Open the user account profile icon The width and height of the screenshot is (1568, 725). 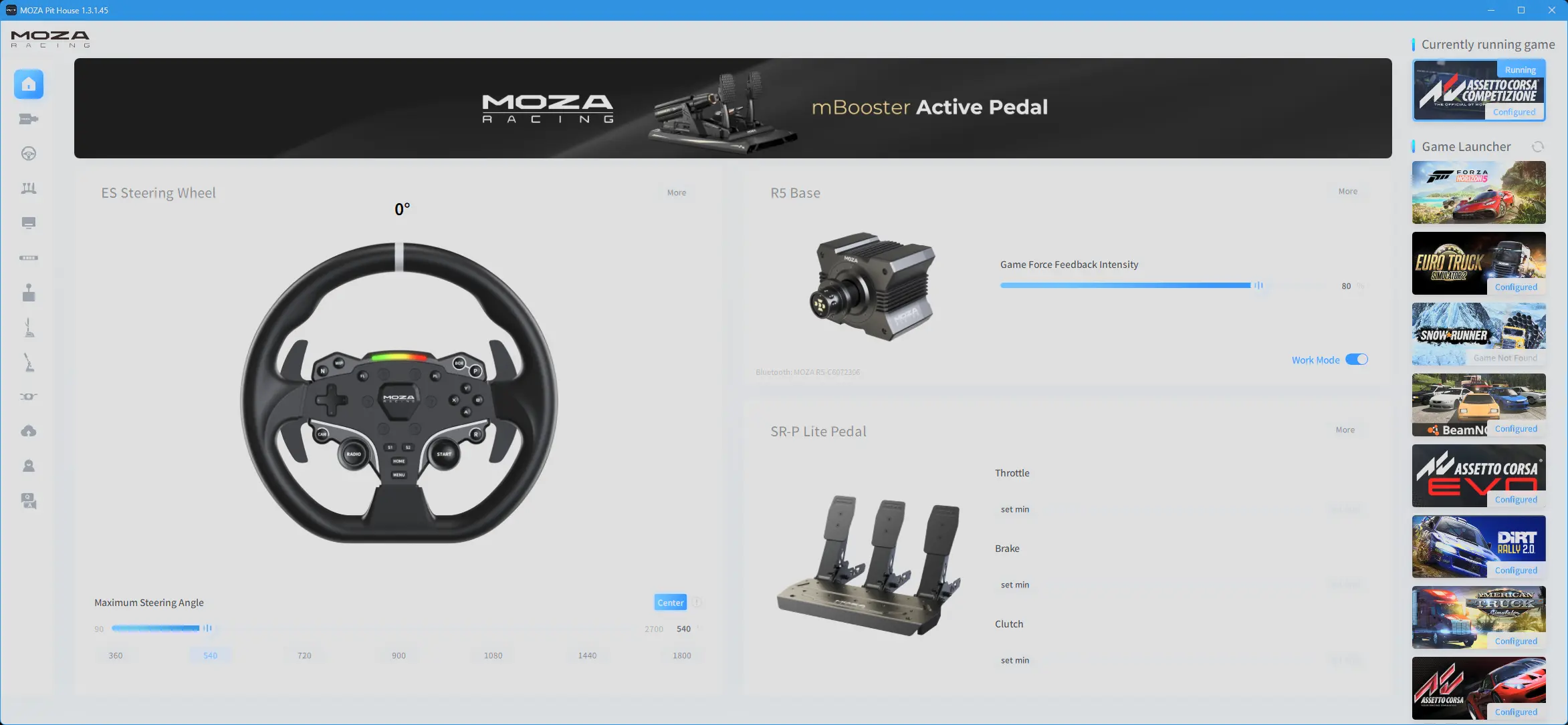tap(29, 466)
